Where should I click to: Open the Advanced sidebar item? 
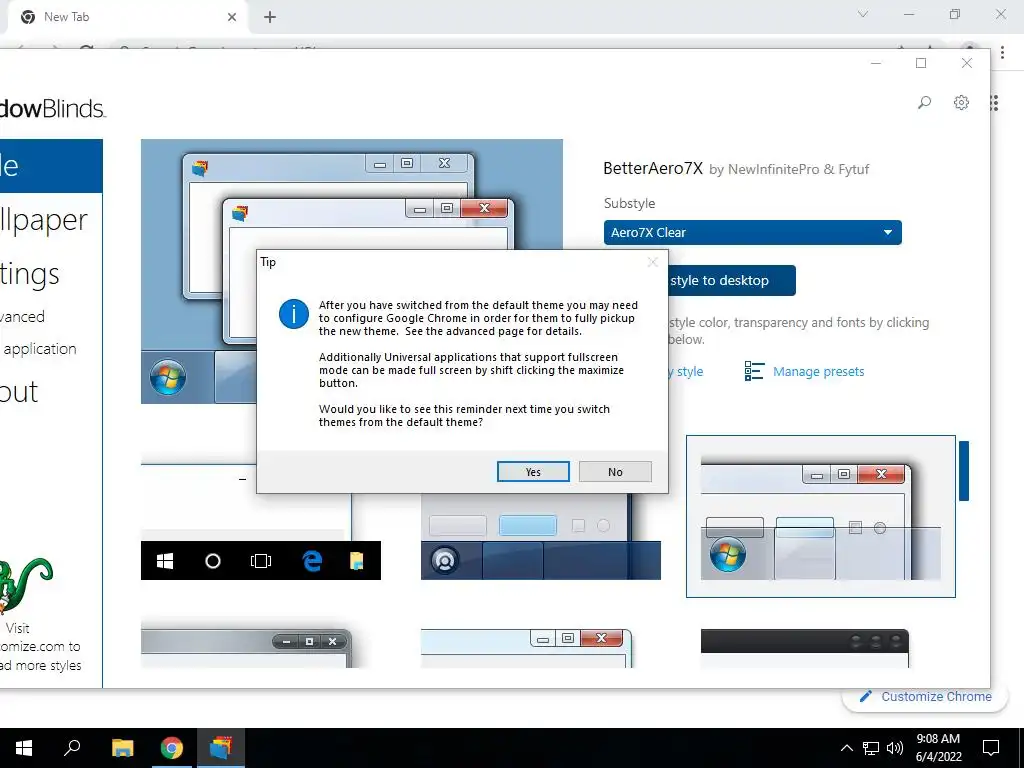pos(23,317)
